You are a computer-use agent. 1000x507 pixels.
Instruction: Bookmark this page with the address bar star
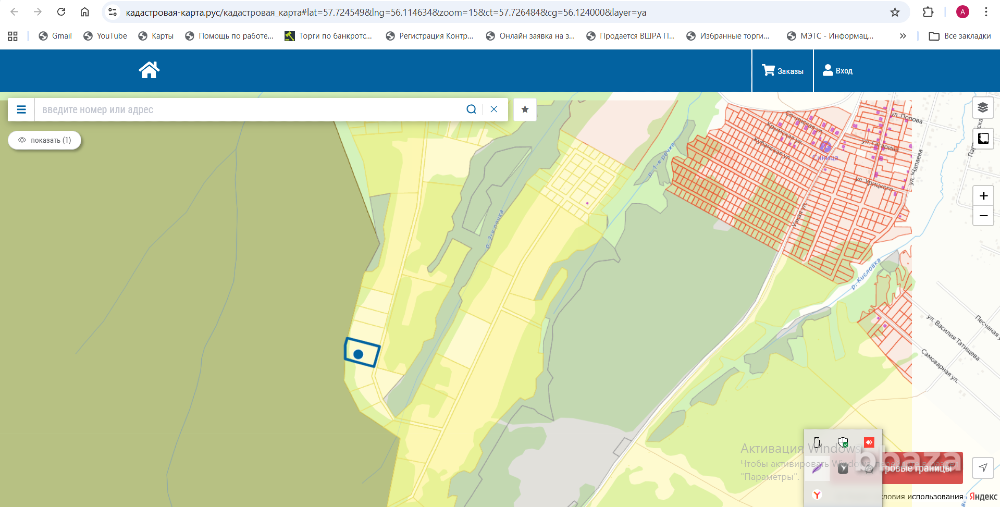[x=895, y=12]
